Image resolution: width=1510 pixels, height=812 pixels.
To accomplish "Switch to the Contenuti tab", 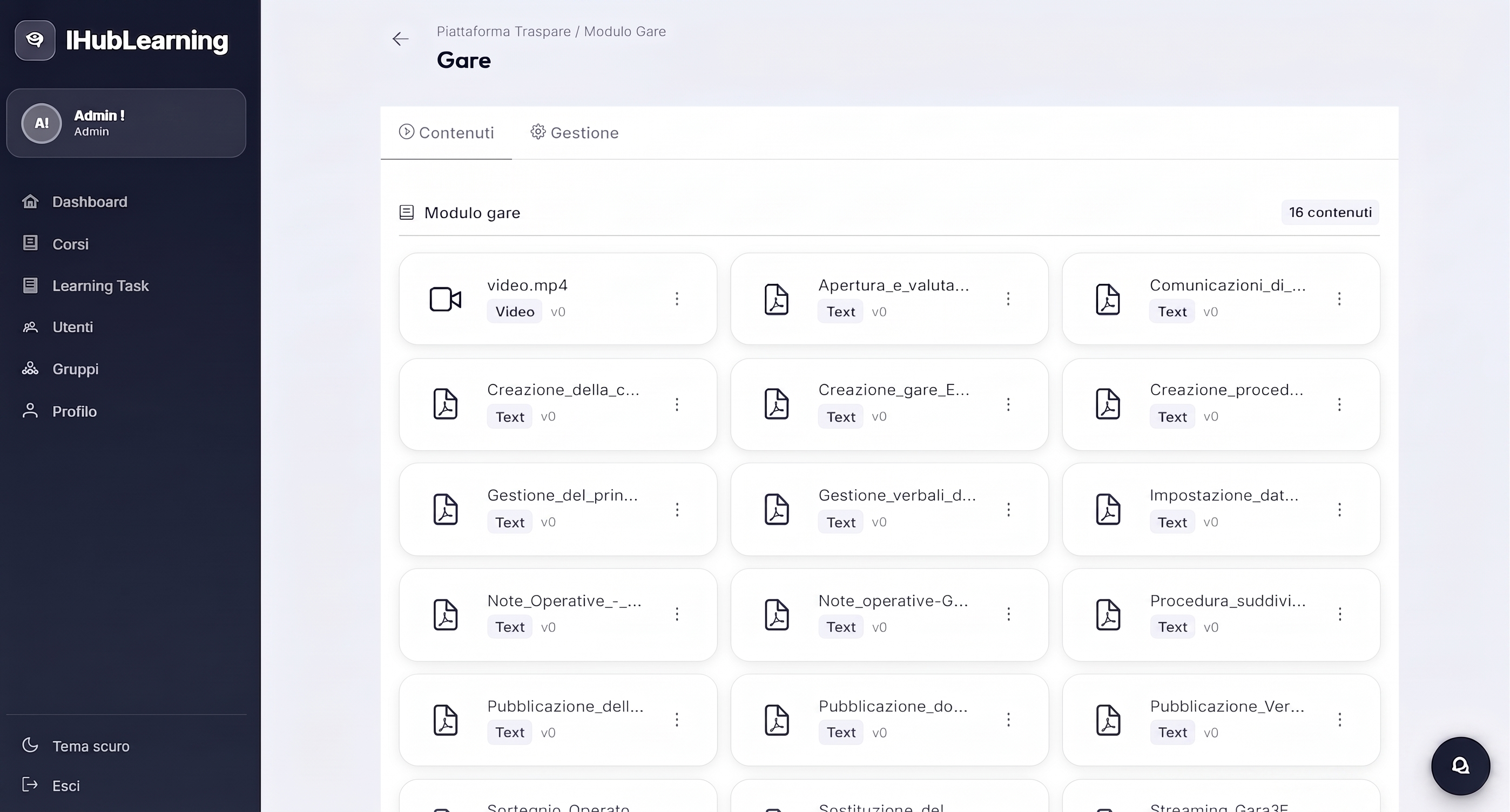I will coord(447,133).
